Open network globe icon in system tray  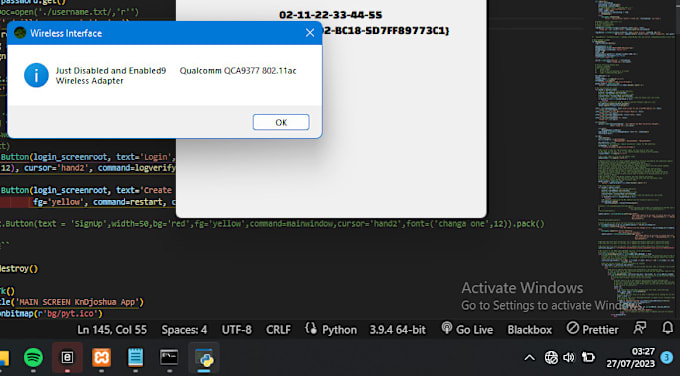coord(551,357)
